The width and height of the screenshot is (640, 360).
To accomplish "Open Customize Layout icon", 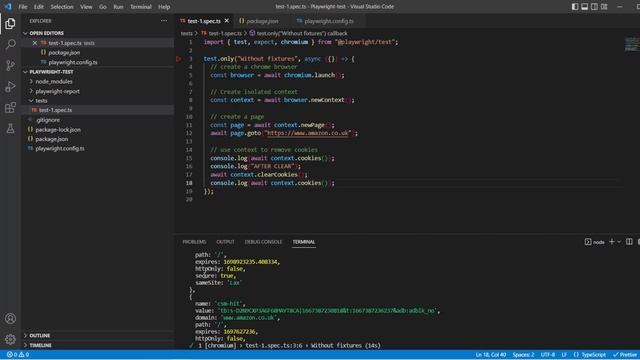I will 604,7.
